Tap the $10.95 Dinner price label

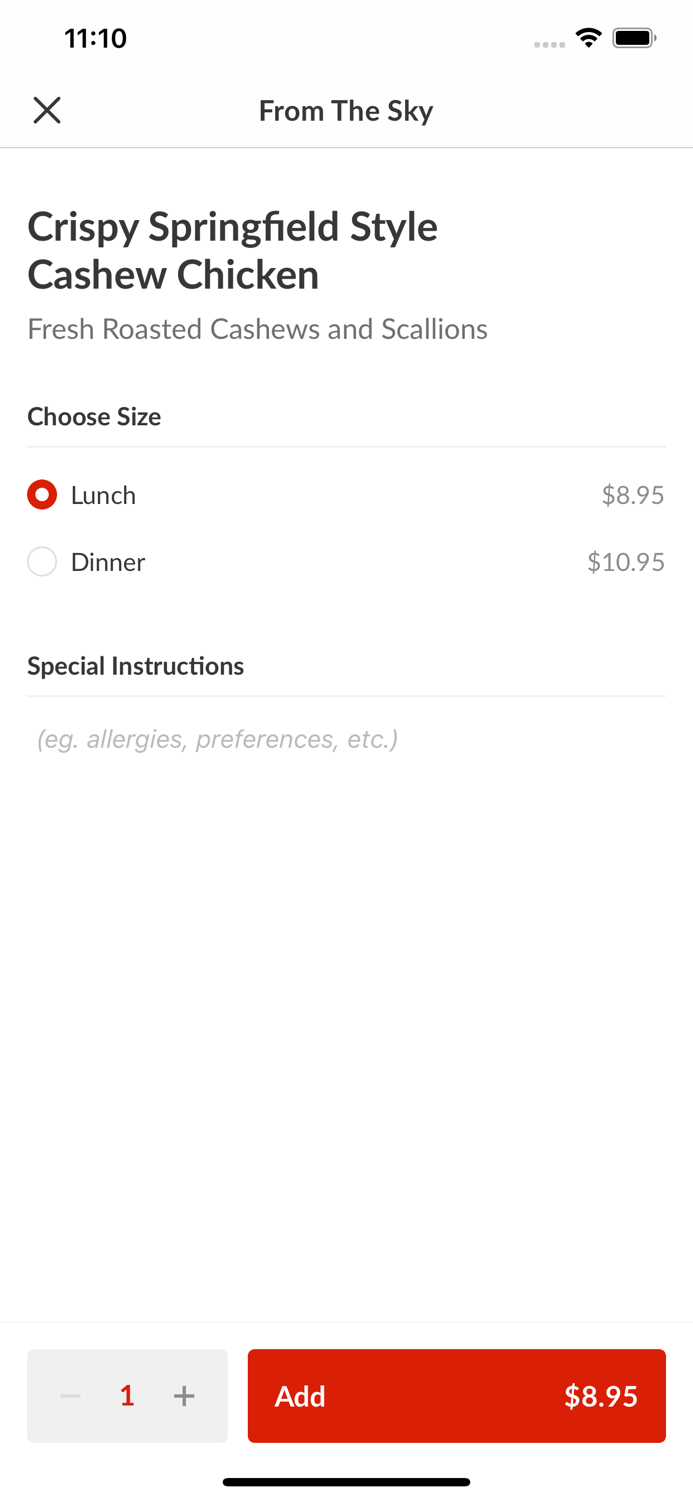click(x=625, y=562)
